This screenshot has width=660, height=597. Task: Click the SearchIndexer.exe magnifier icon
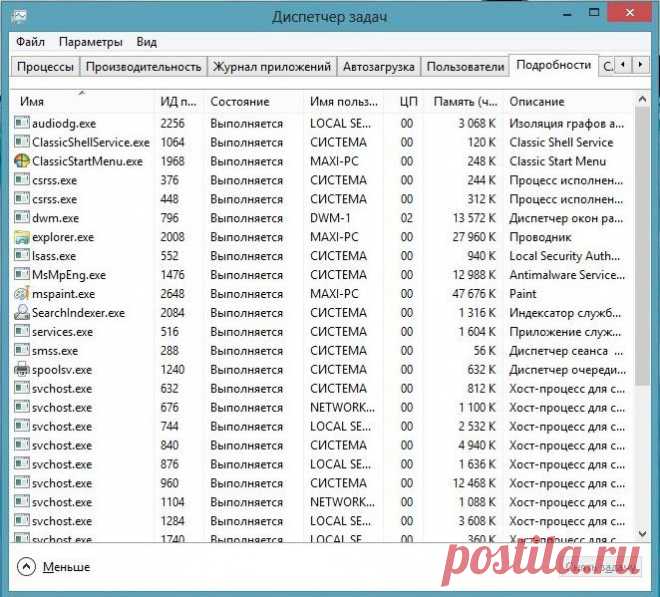pos(21,312)
